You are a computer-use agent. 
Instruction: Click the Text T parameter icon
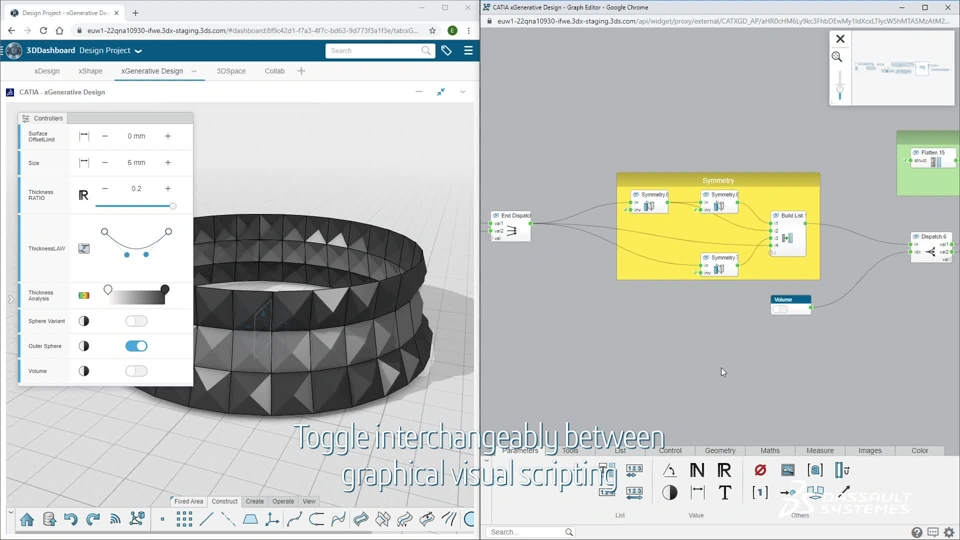(x=724, y=492)
